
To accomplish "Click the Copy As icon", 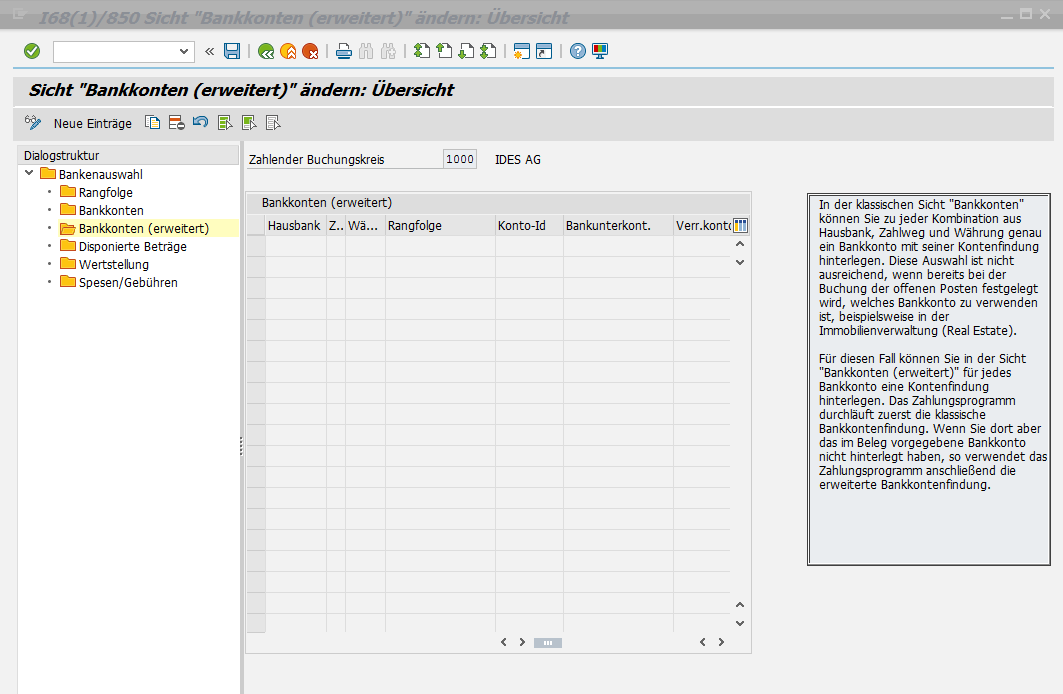I will (x=153, y=123).
